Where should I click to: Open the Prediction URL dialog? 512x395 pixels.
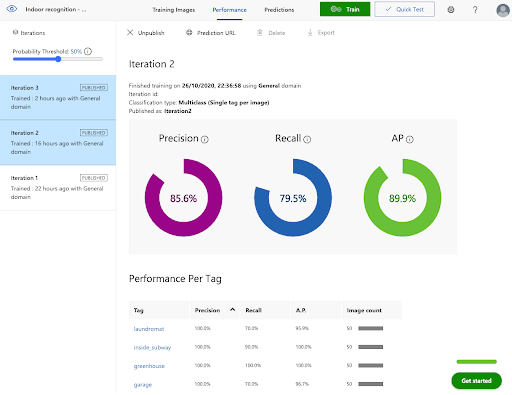point(211,33)
